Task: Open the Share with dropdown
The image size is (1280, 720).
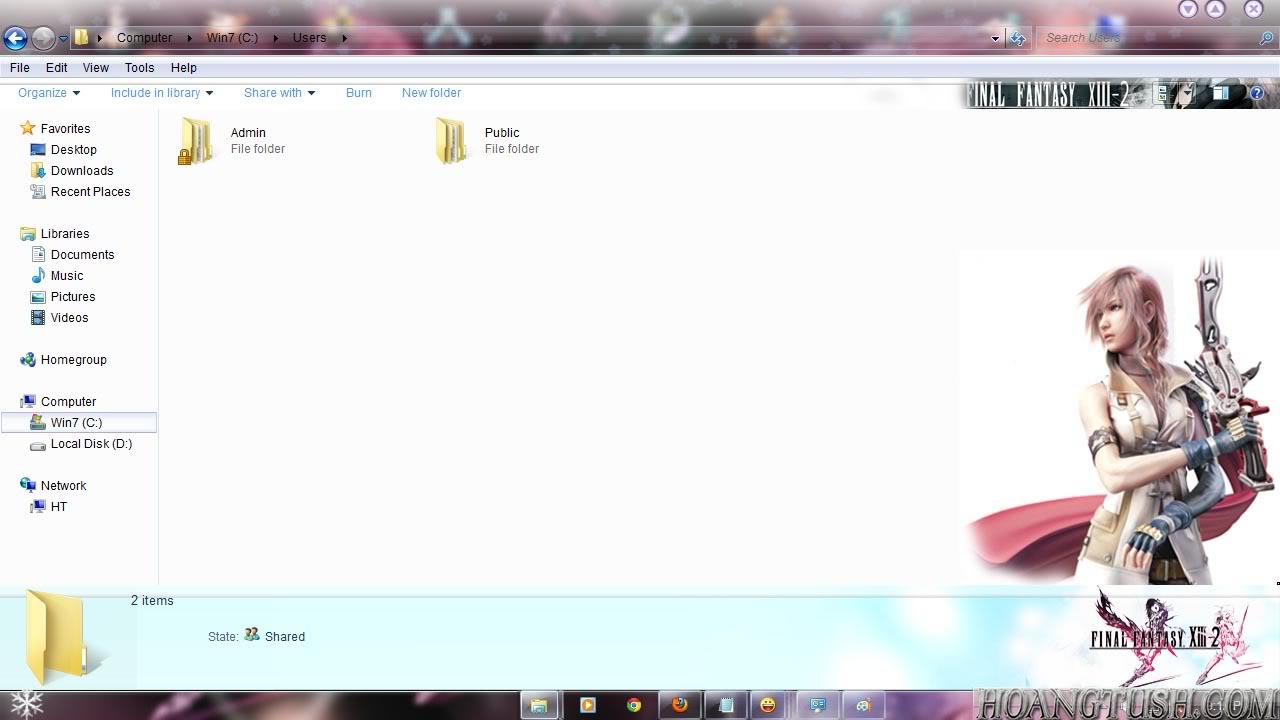Action: [x=280, y=93]
